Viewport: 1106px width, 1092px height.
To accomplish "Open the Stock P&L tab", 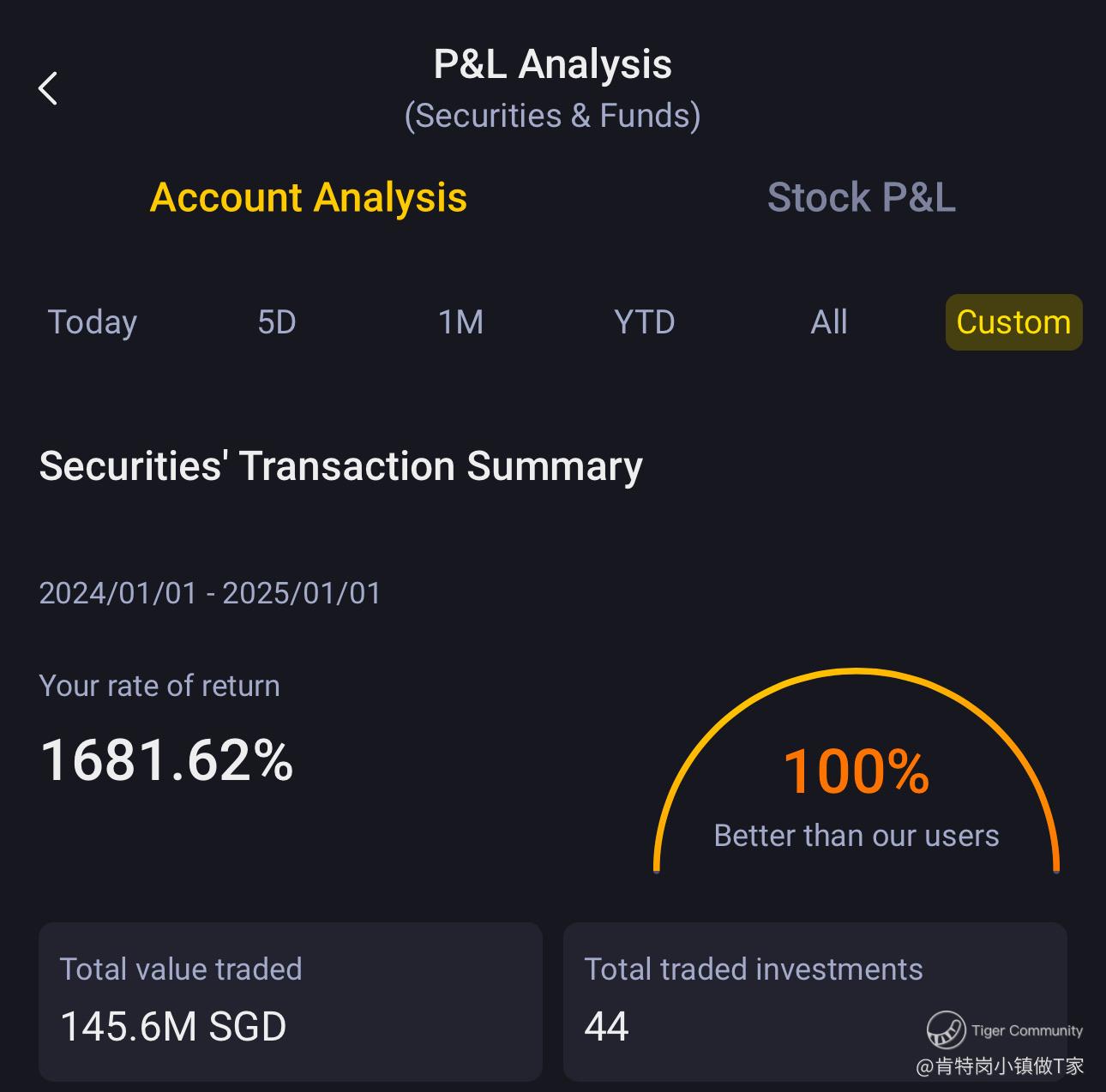I will coord(861,198).
